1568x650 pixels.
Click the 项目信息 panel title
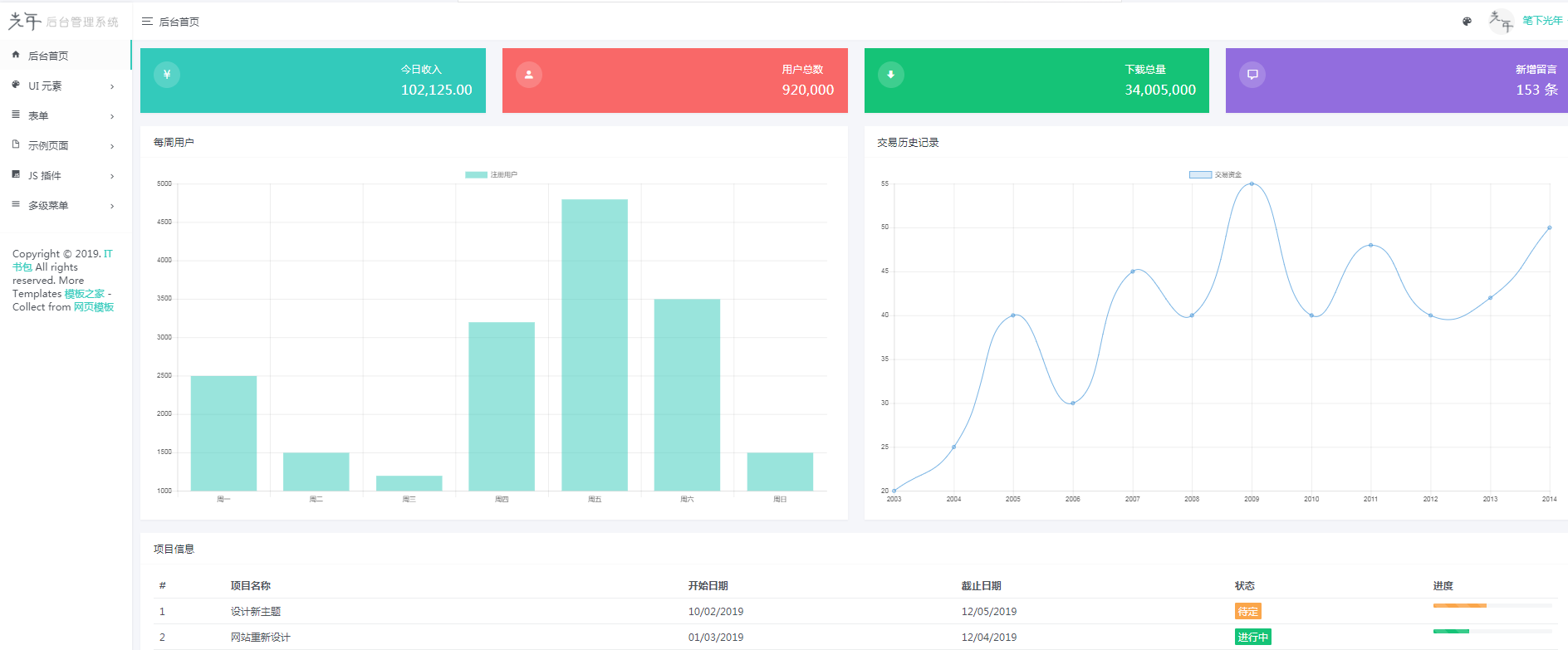coord(174,550)
